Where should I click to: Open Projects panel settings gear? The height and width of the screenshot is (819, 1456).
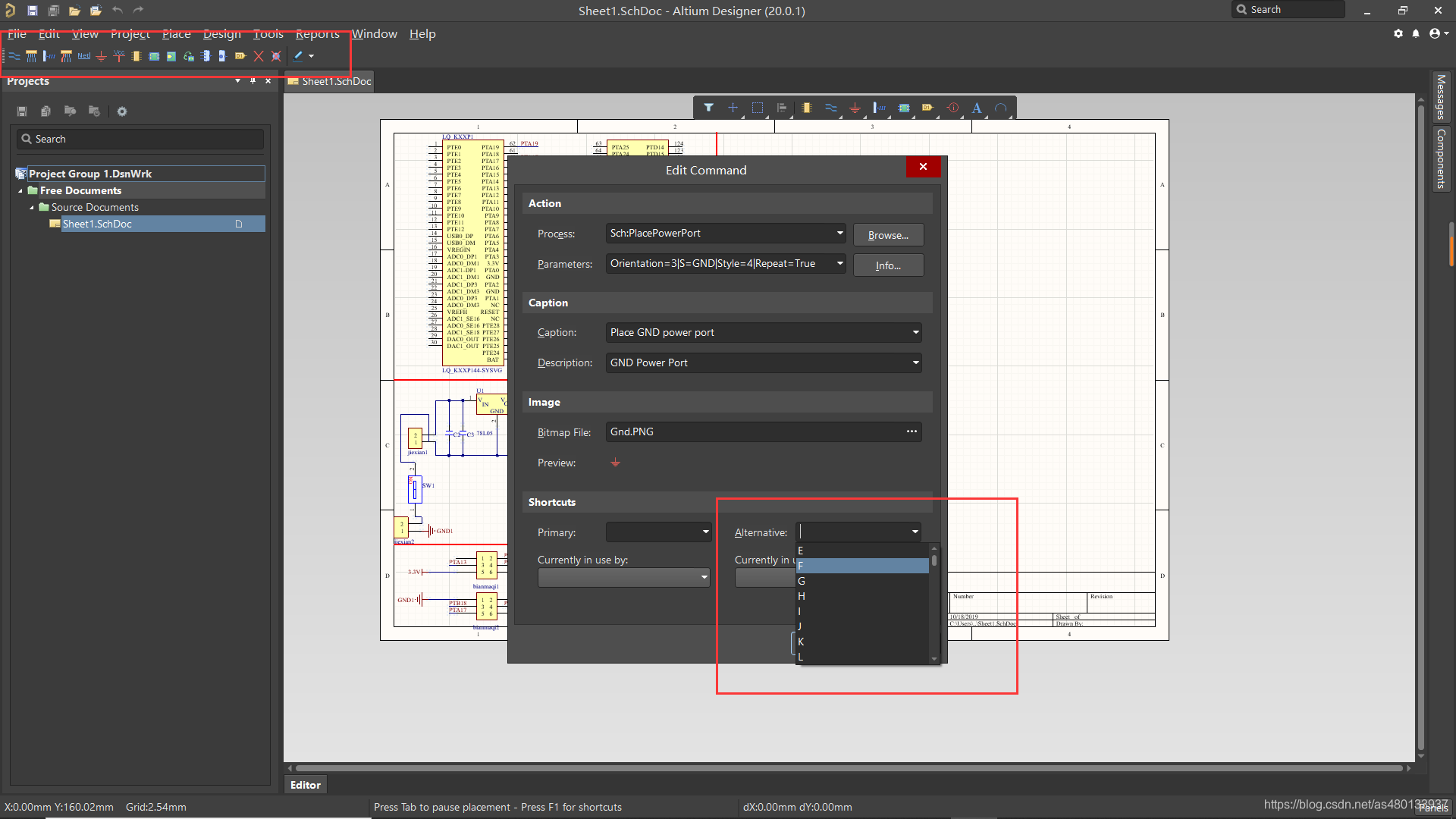122,111
